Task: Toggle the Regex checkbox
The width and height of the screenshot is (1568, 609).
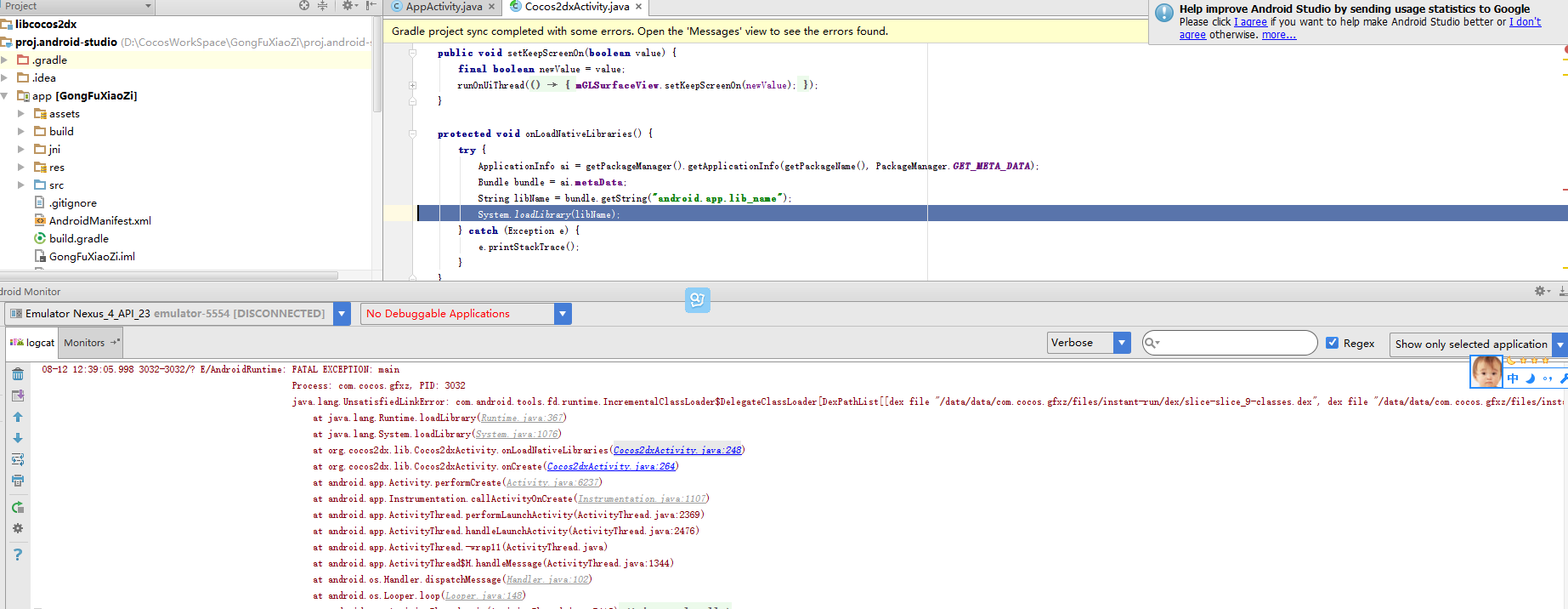Action: (1333, 343)
